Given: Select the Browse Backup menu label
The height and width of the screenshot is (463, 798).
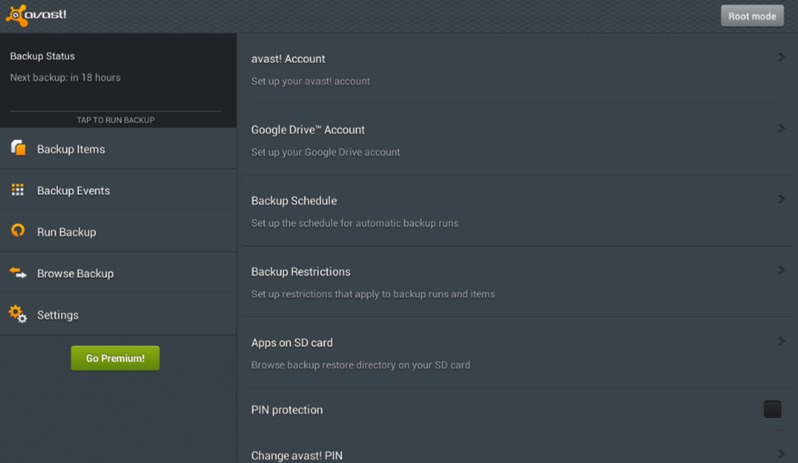Looking at the screenshot, I should tap(75, 273).
